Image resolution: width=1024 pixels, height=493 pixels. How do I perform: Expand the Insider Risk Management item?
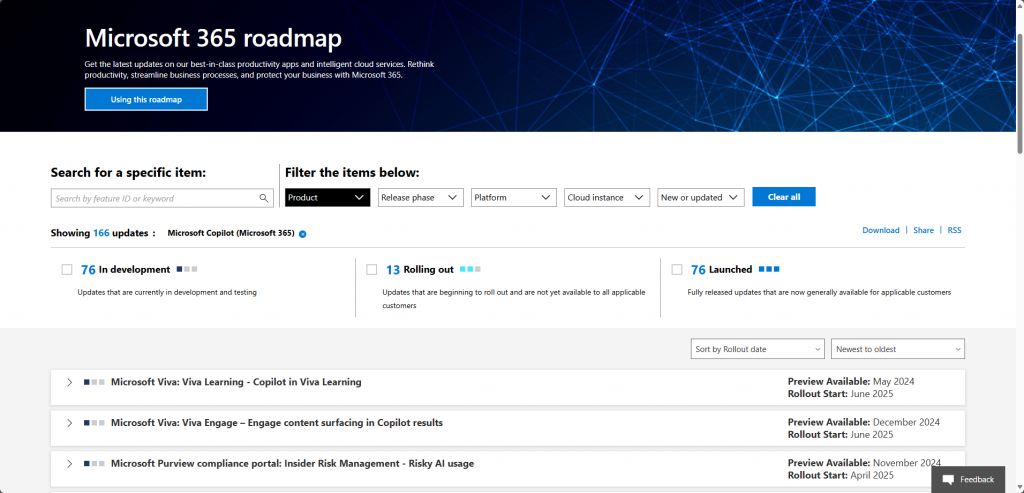click(70, 464)
